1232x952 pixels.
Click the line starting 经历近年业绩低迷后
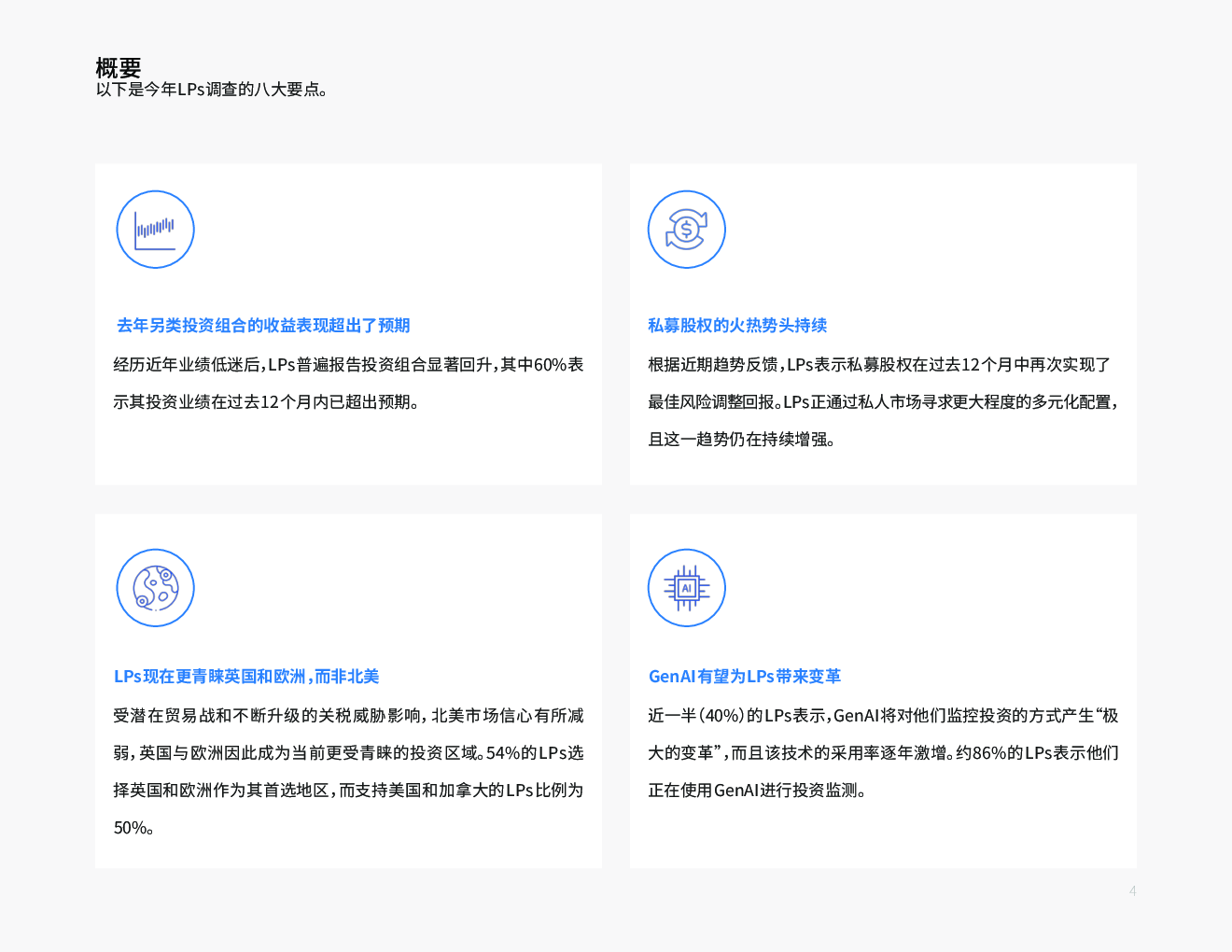click(x=348, y=365)
